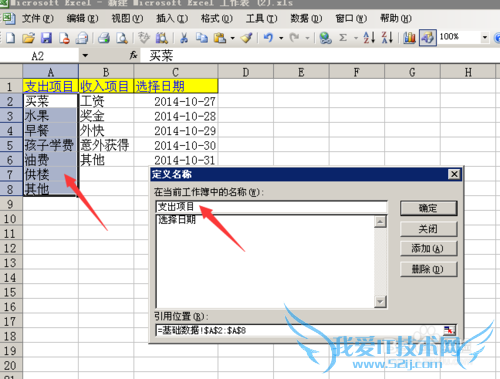Sort descending with the Z-A icon
Screen dimensions: 500x379
coord(387,38)
